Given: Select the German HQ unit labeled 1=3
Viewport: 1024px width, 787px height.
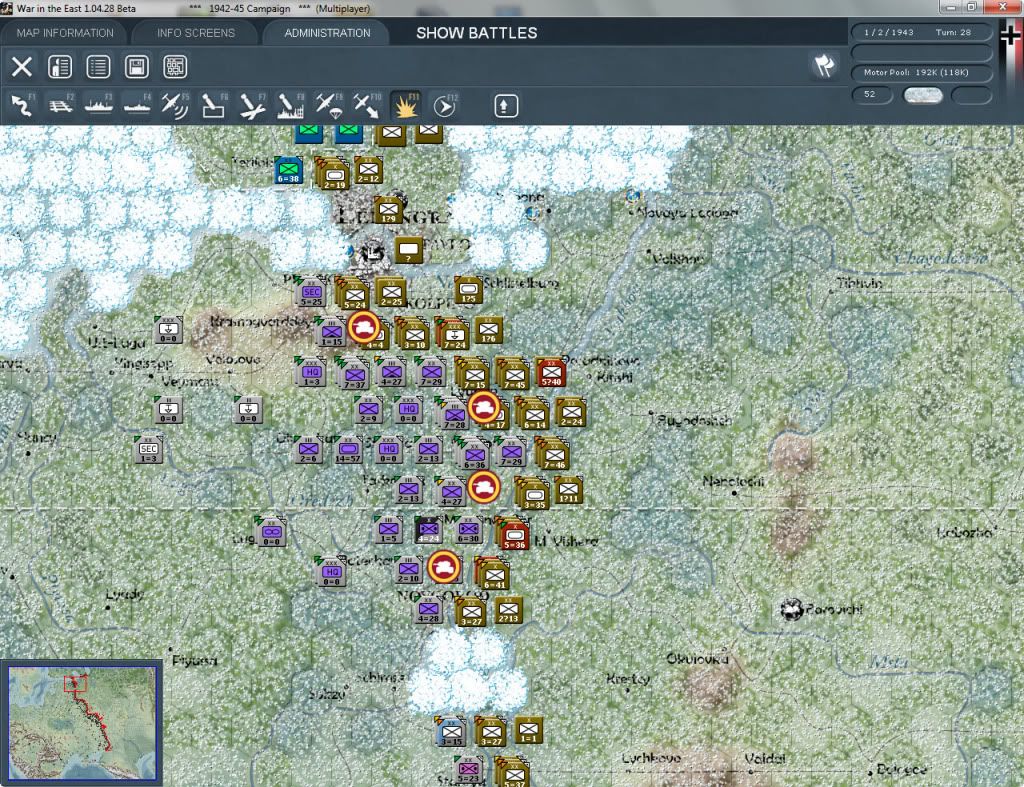Looking at the screenshot, I should (311, 373).
